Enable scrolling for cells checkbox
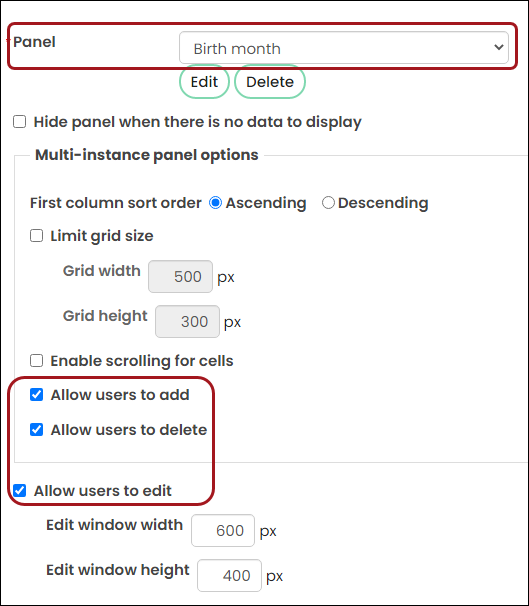 click(x=36, y=361)
